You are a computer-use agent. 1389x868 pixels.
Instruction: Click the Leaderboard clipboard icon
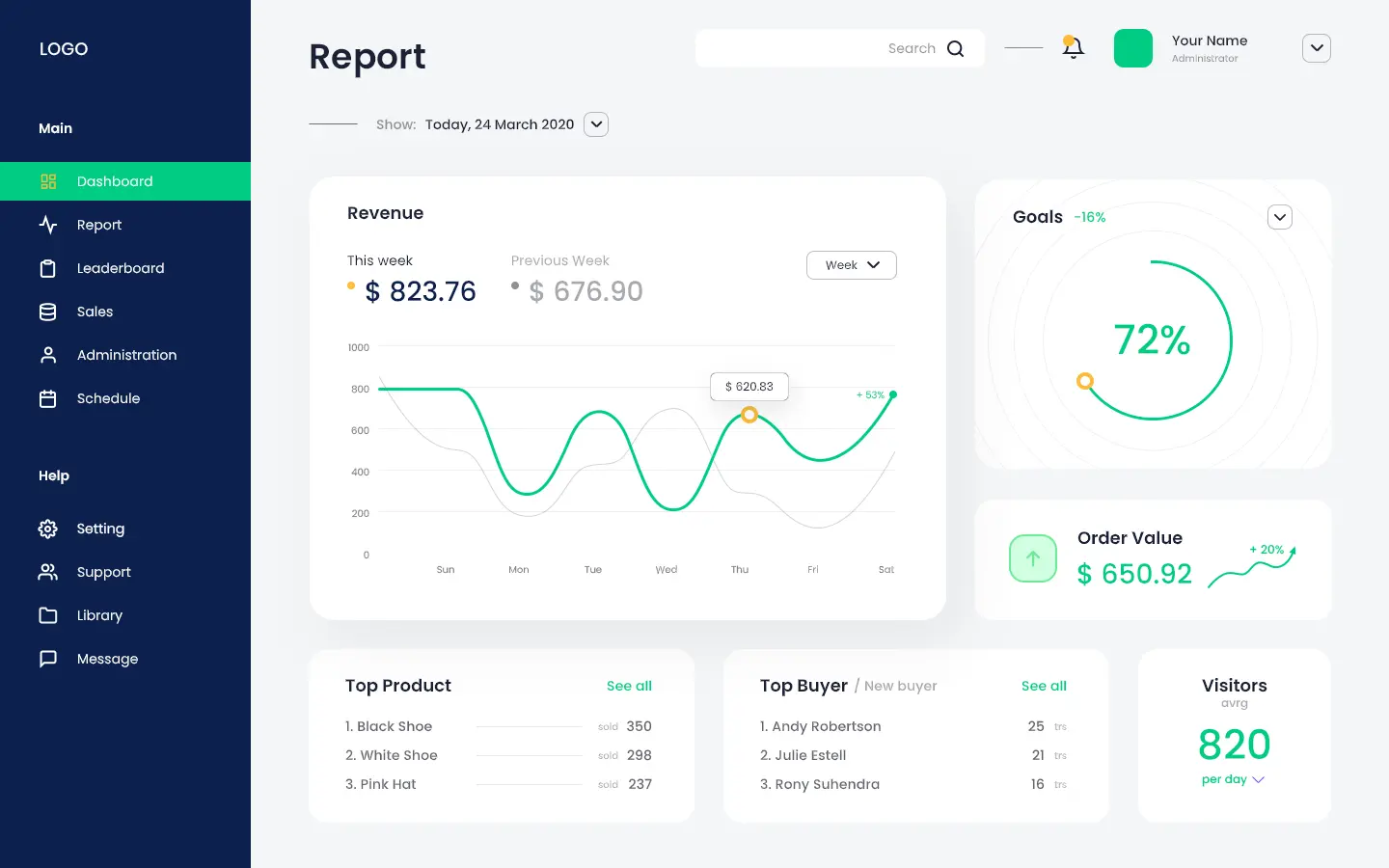click(48, 268)
